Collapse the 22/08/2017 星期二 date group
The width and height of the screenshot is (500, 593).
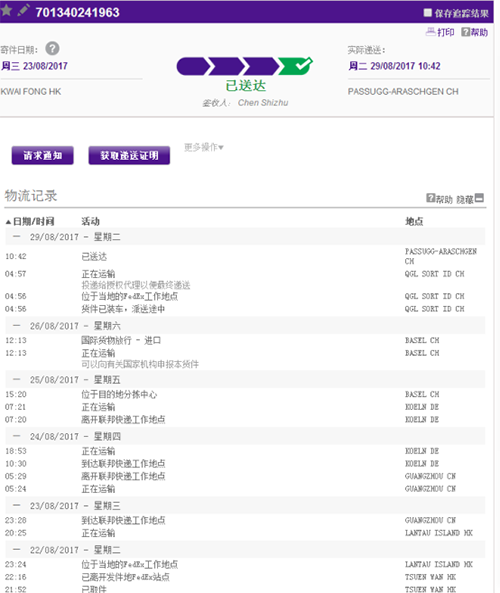[17, 550]
